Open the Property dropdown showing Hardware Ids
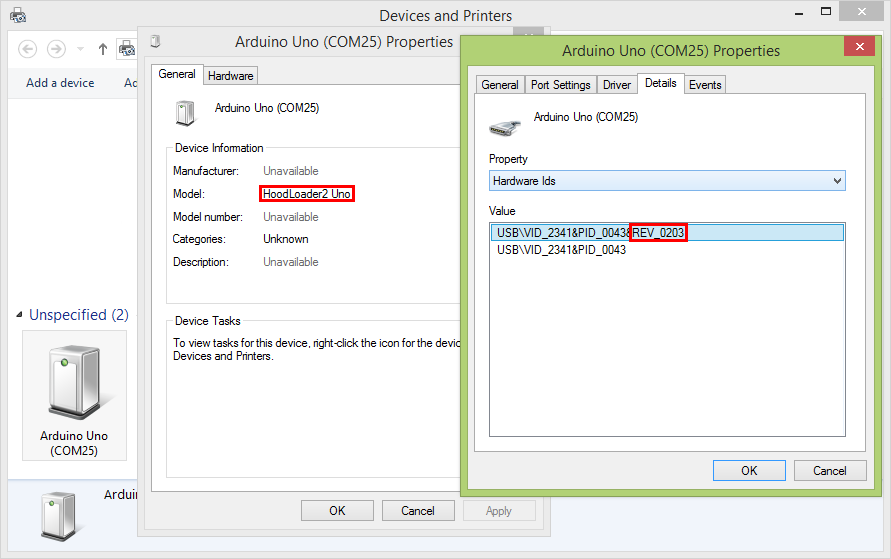This screenshot has height=559, width=891. coord(667,181)
